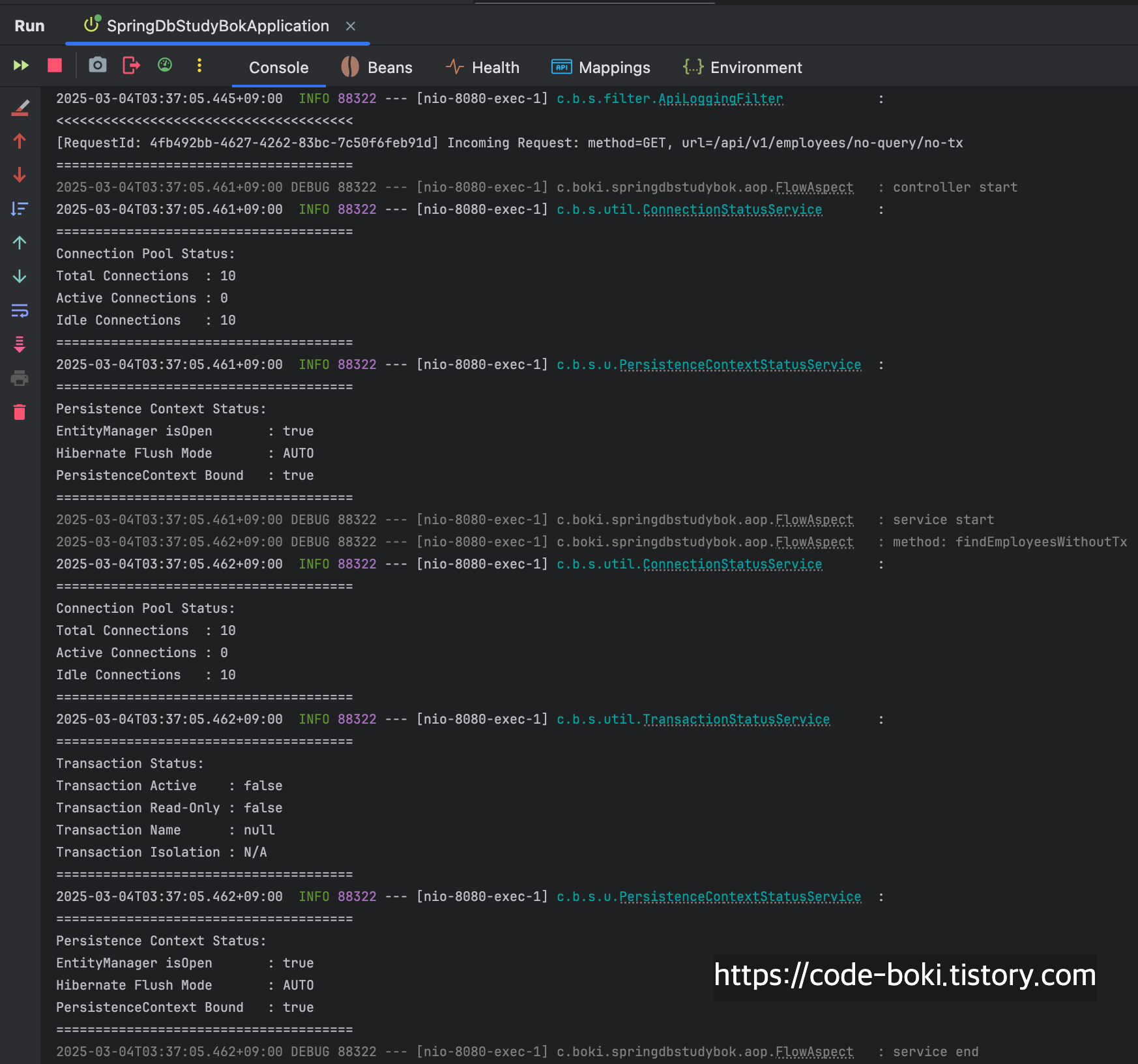Open the ApiLoggingFilter class link

[x=720, y=98]
